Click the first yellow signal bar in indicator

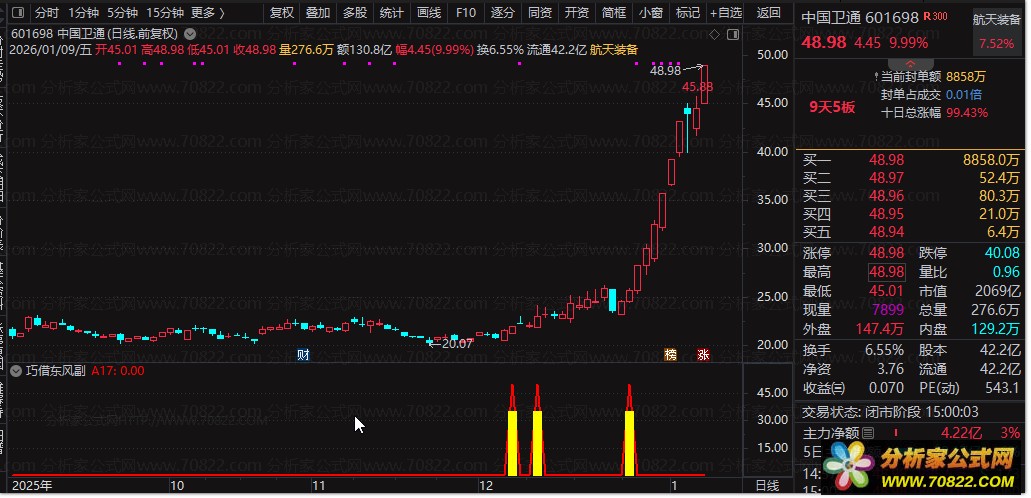coord(512,443)
